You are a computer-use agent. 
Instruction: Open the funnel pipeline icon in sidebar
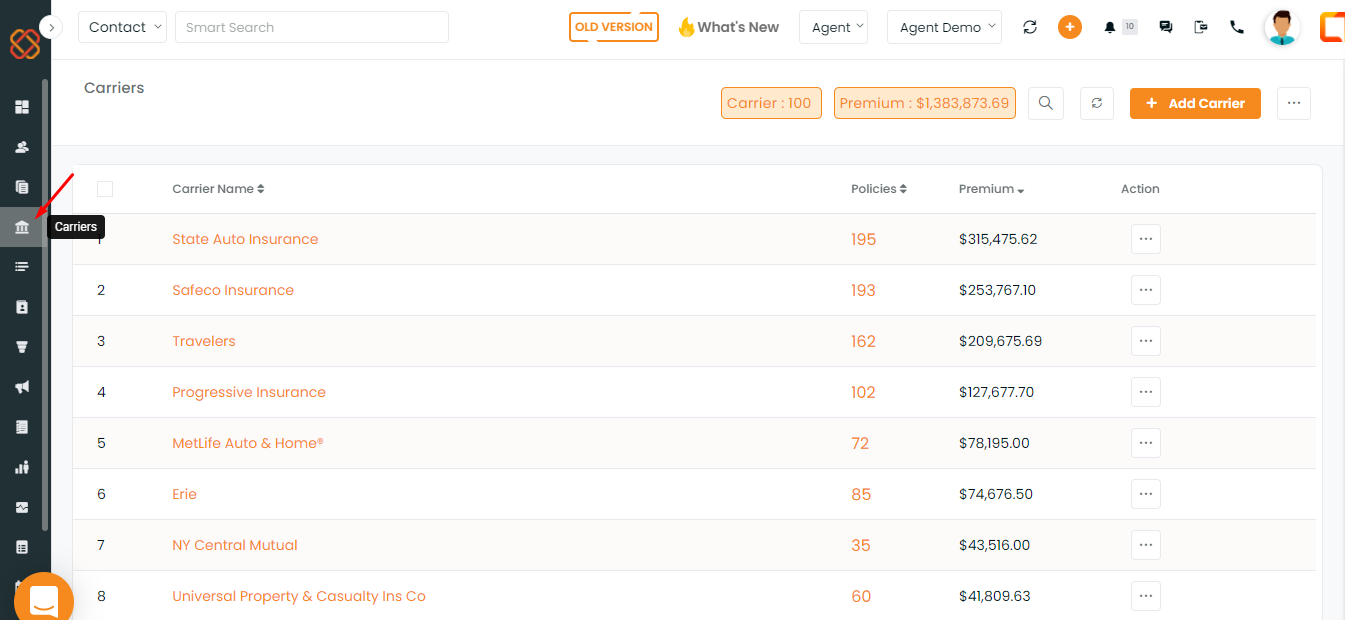coord(22,347)
